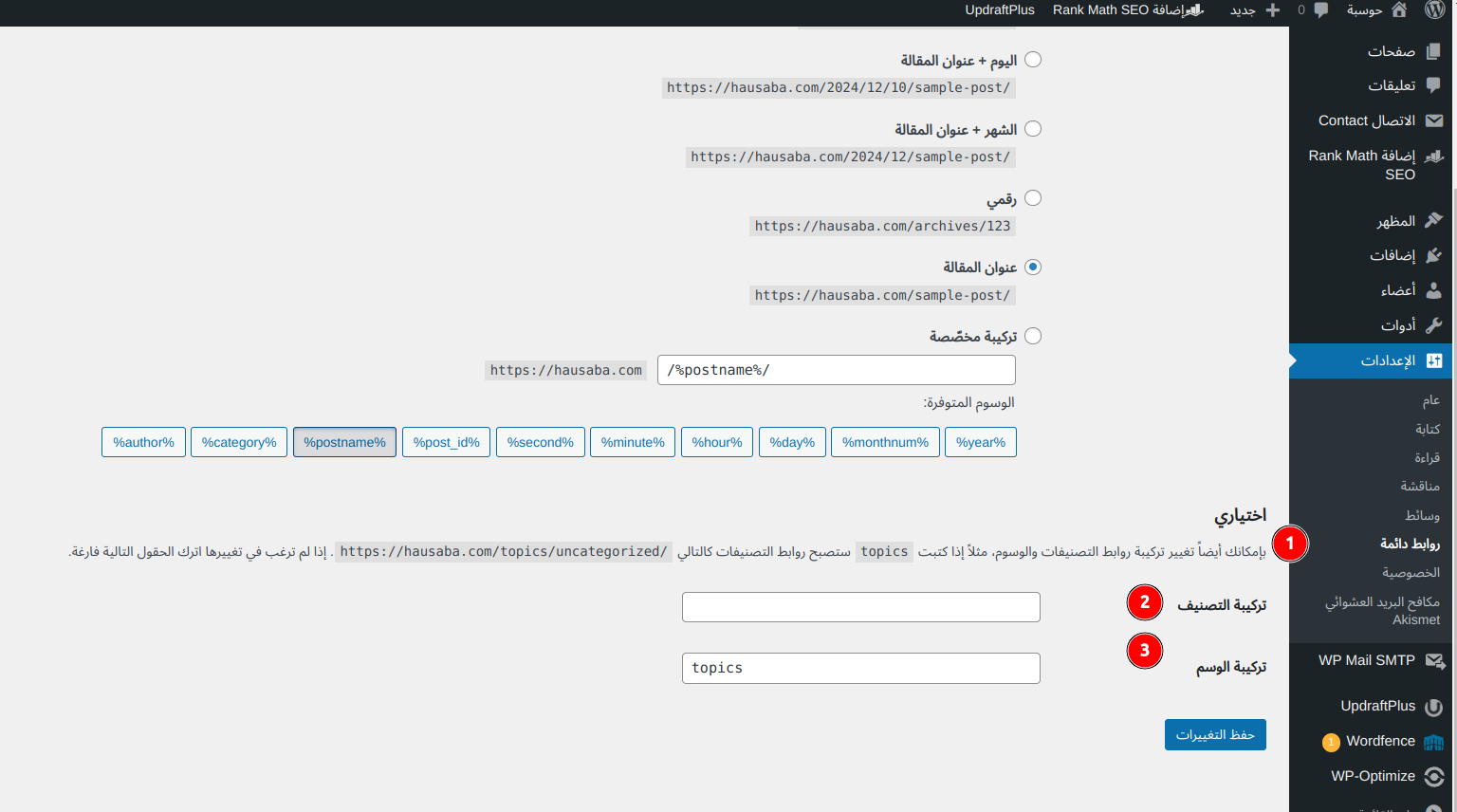
Task: Go to قراءة reading settings submenu
Action: [x=1428, y=457]
